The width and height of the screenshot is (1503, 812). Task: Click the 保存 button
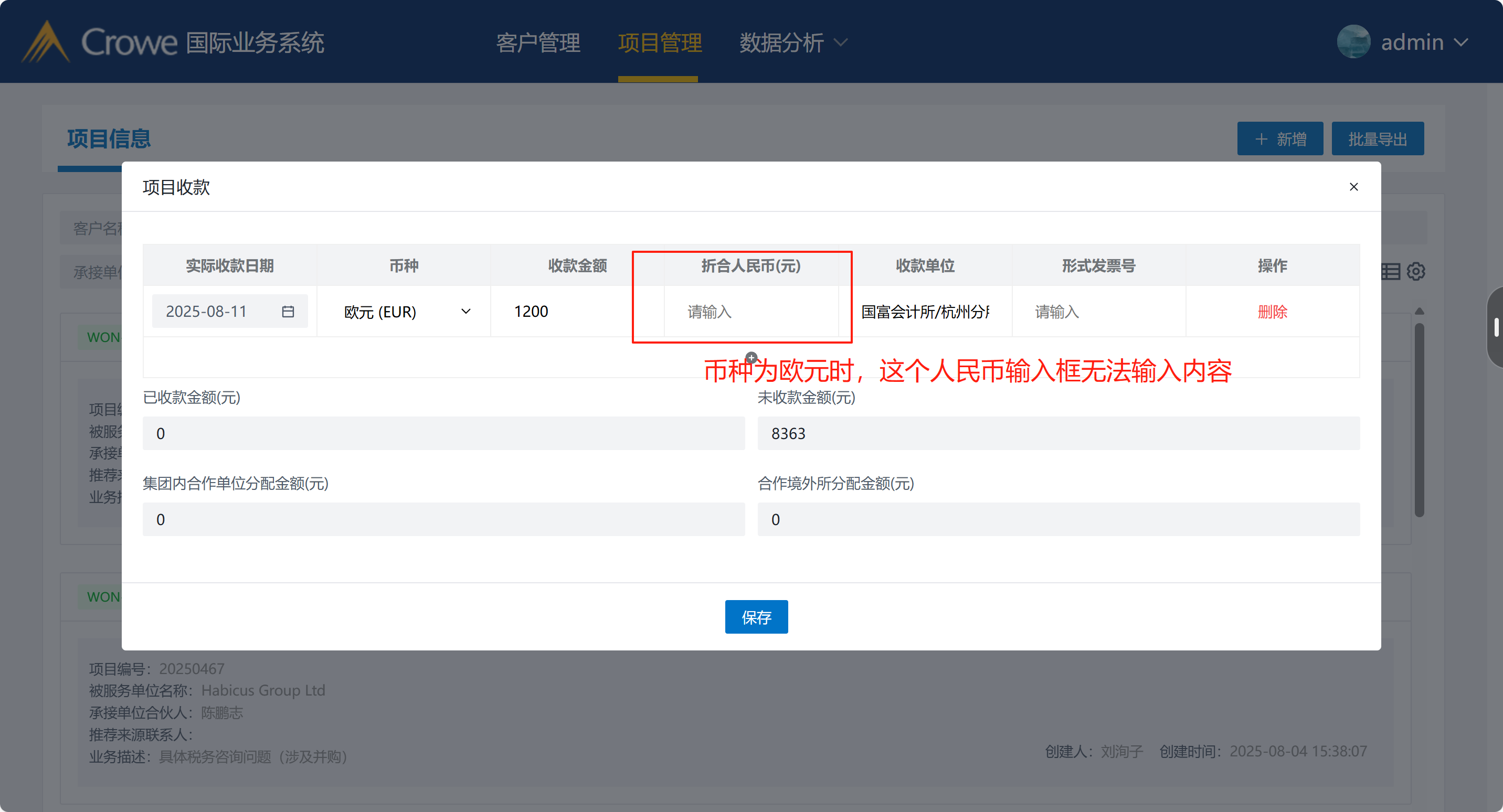[756, 616]
